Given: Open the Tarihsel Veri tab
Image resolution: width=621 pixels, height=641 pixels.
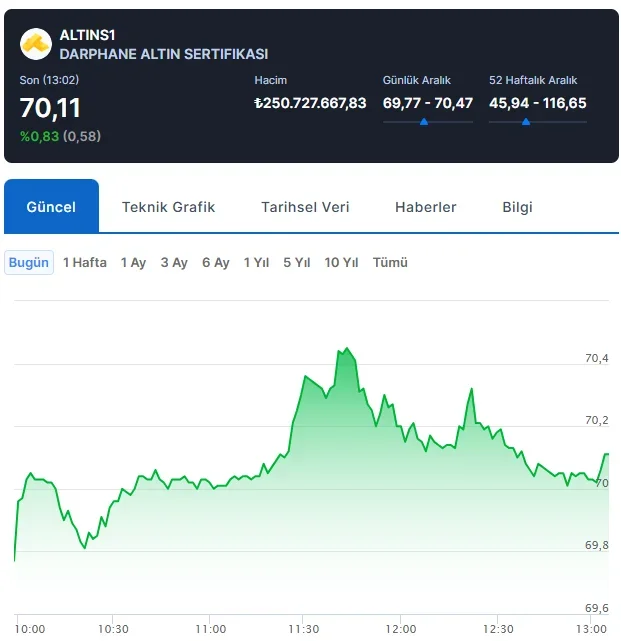Looking at the screenshot, I should [305, 207].
